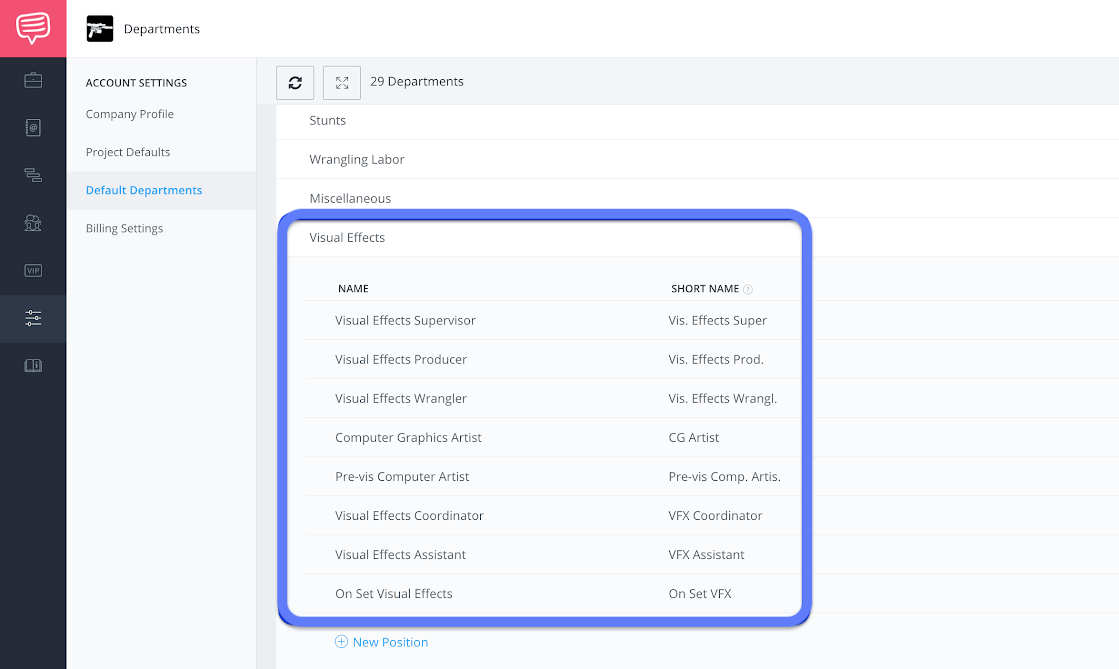Click the New Position link
This screenshot has height=669, width=1119.
pos(390,642)
